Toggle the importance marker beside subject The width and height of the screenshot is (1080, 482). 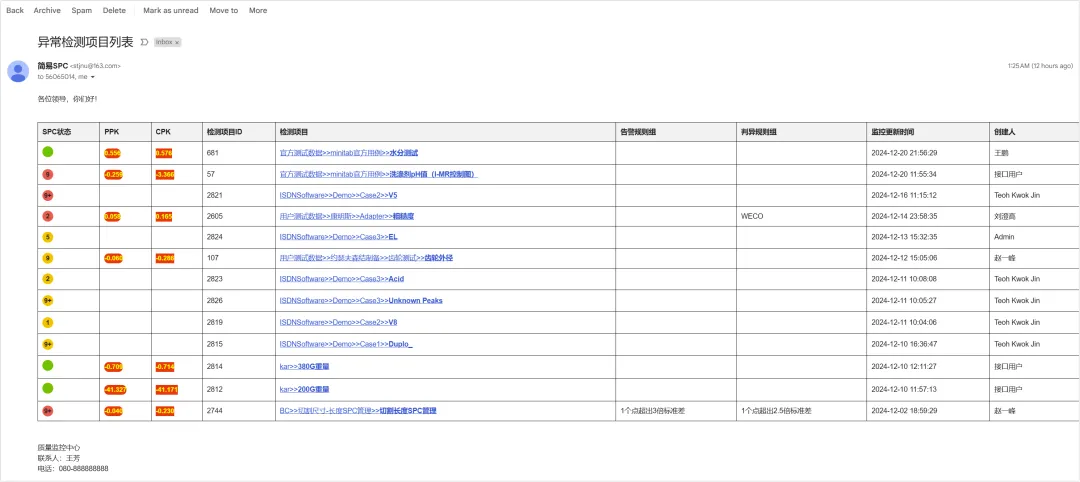(144, 42)
